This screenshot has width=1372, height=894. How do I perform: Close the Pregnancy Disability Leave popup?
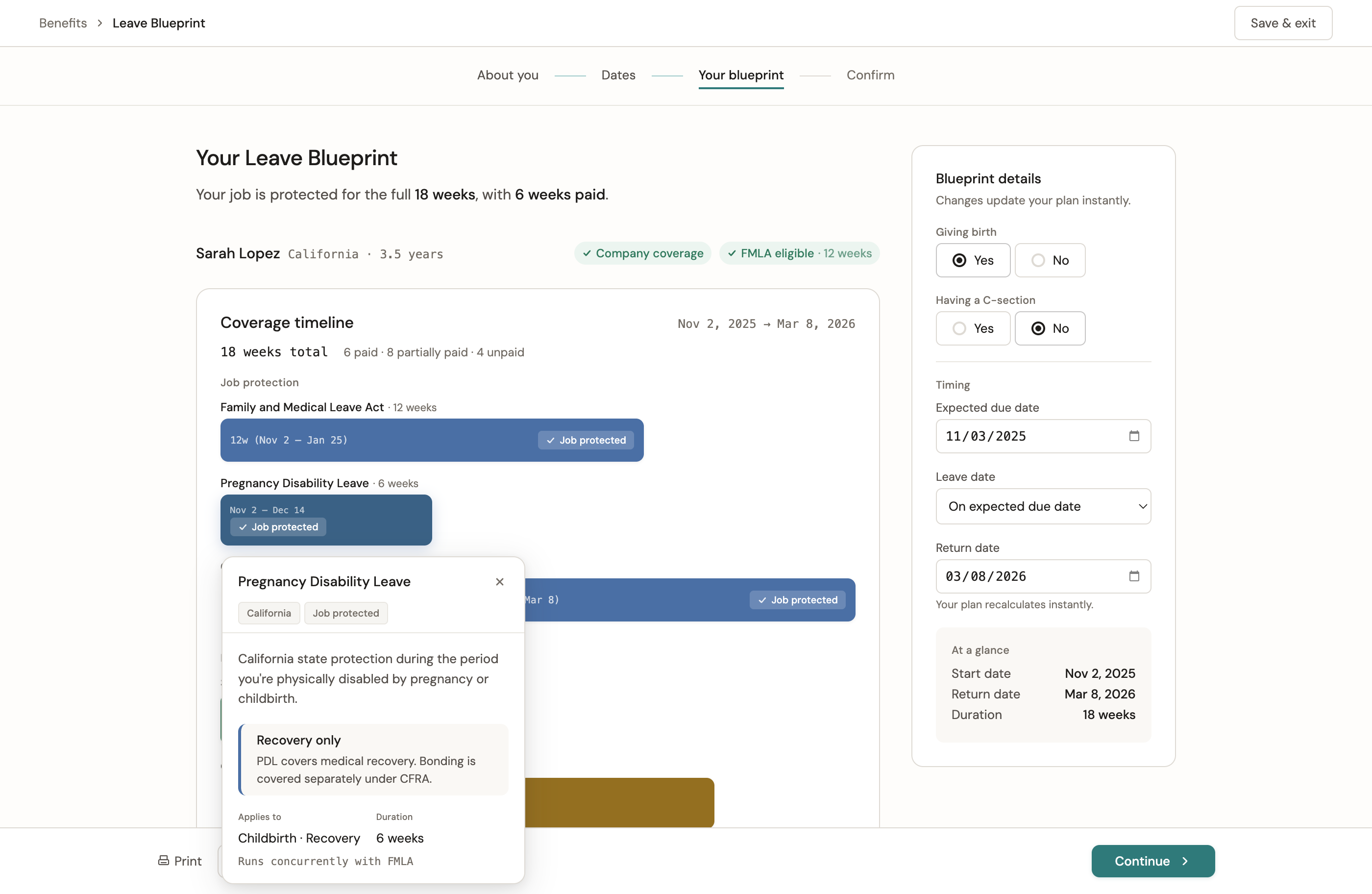tap(499, 582)
